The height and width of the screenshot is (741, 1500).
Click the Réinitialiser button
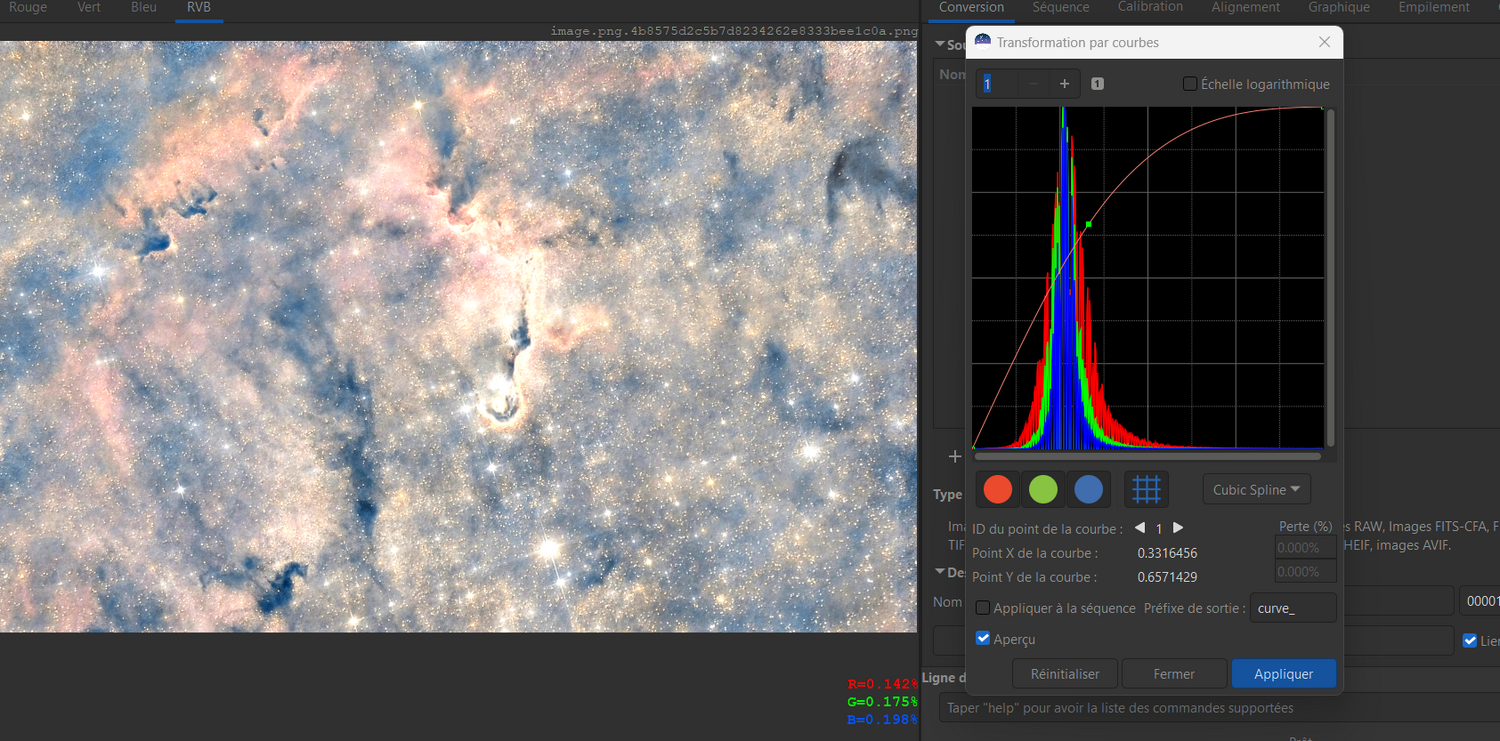pos(1065,674)
